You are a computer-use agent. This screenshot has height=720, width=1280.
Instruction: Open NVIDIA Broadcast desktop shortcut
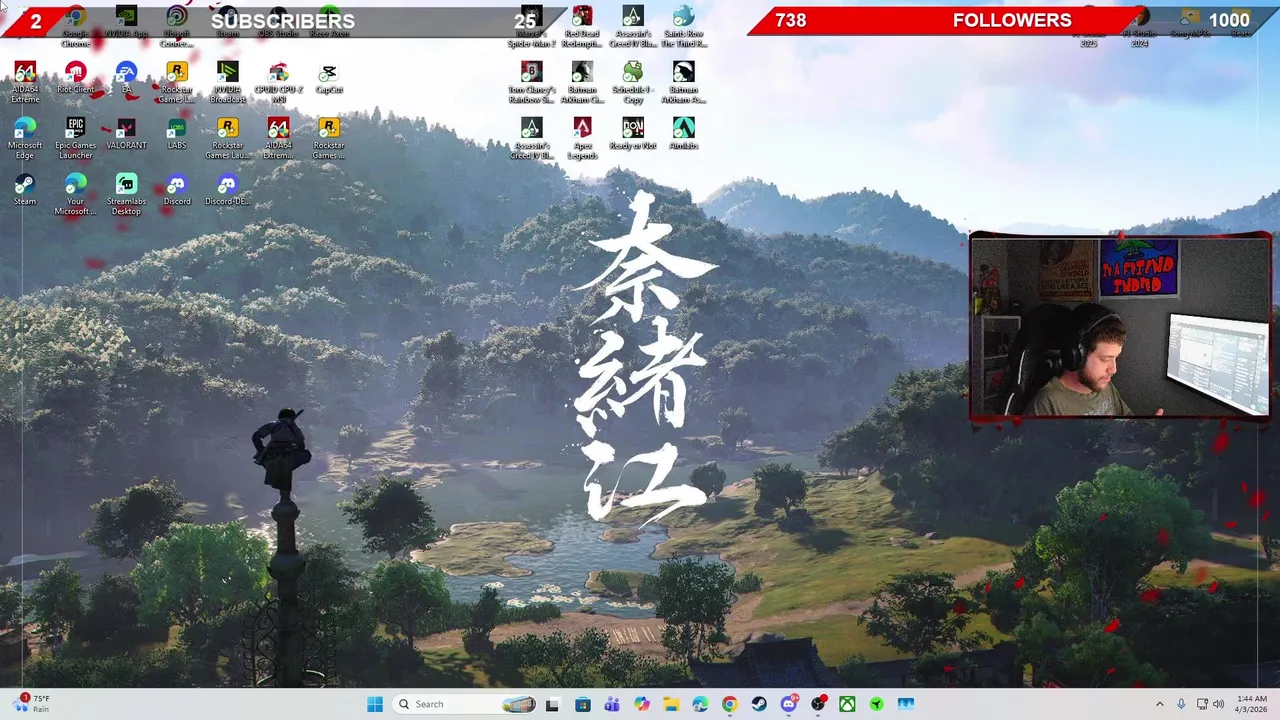point(228,83)
